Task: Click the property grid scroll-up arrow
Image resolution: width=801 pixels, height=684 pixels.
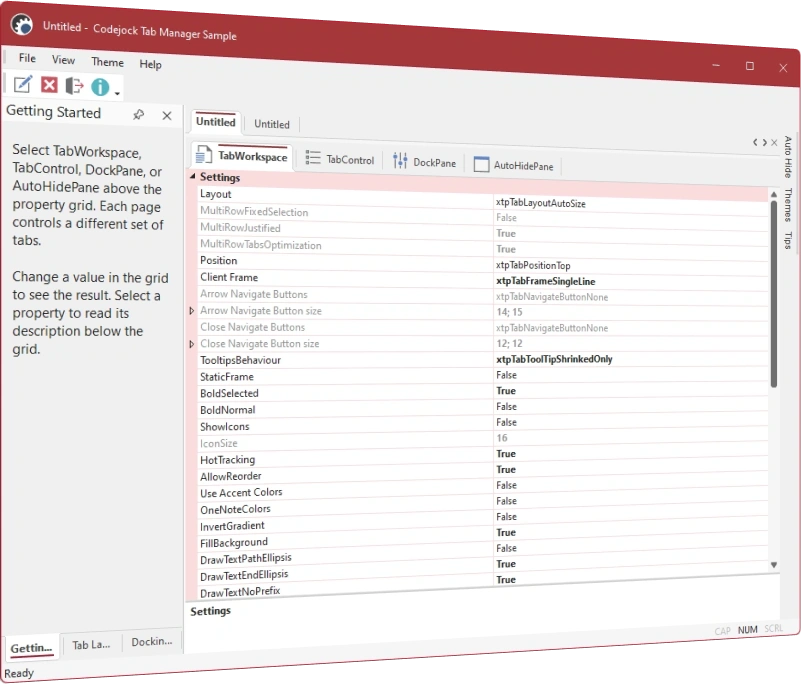Action: tap(773, 195)
